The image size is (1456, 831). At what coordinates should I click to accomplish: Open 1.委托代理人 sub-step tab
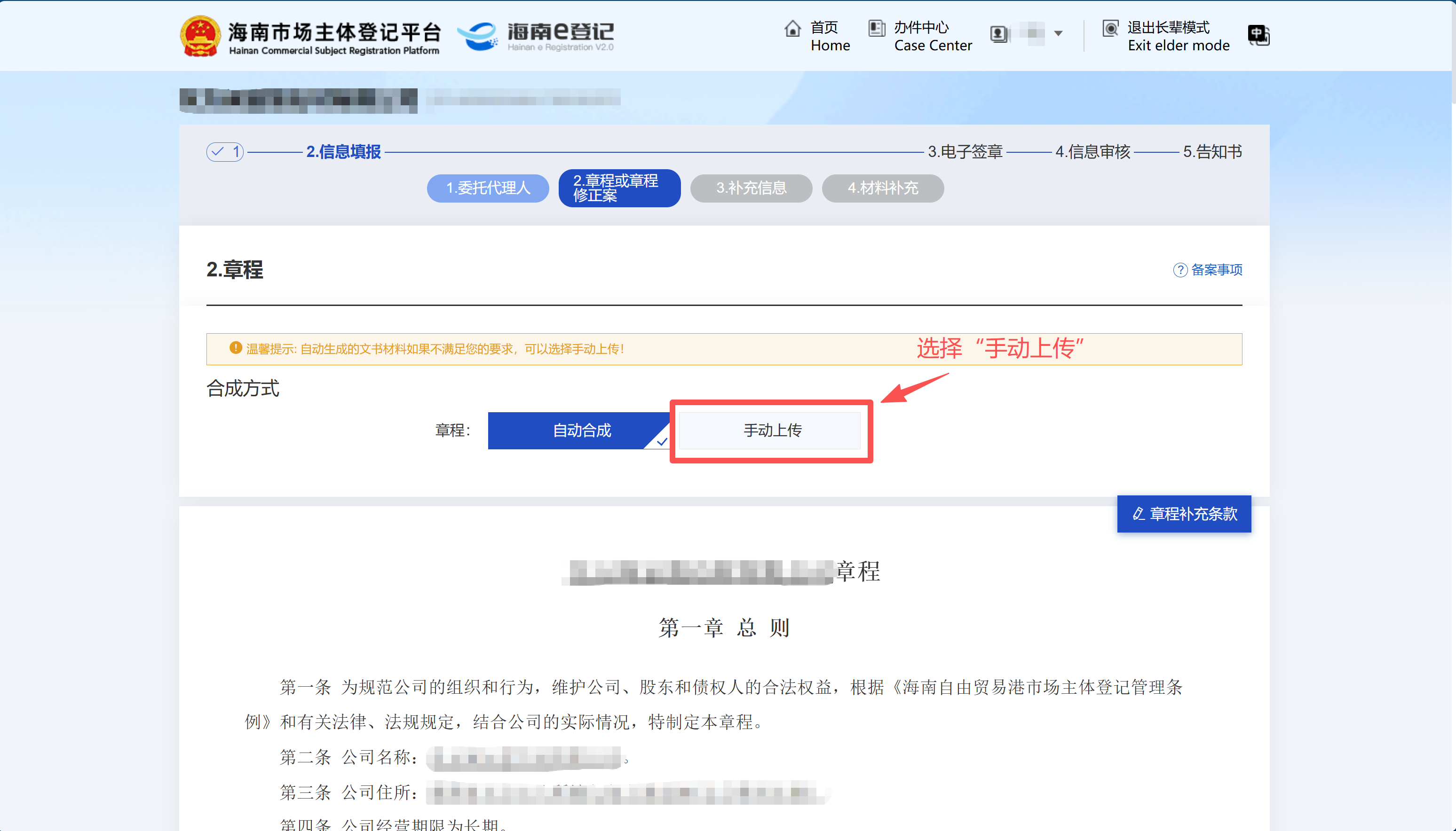[488, 188]
